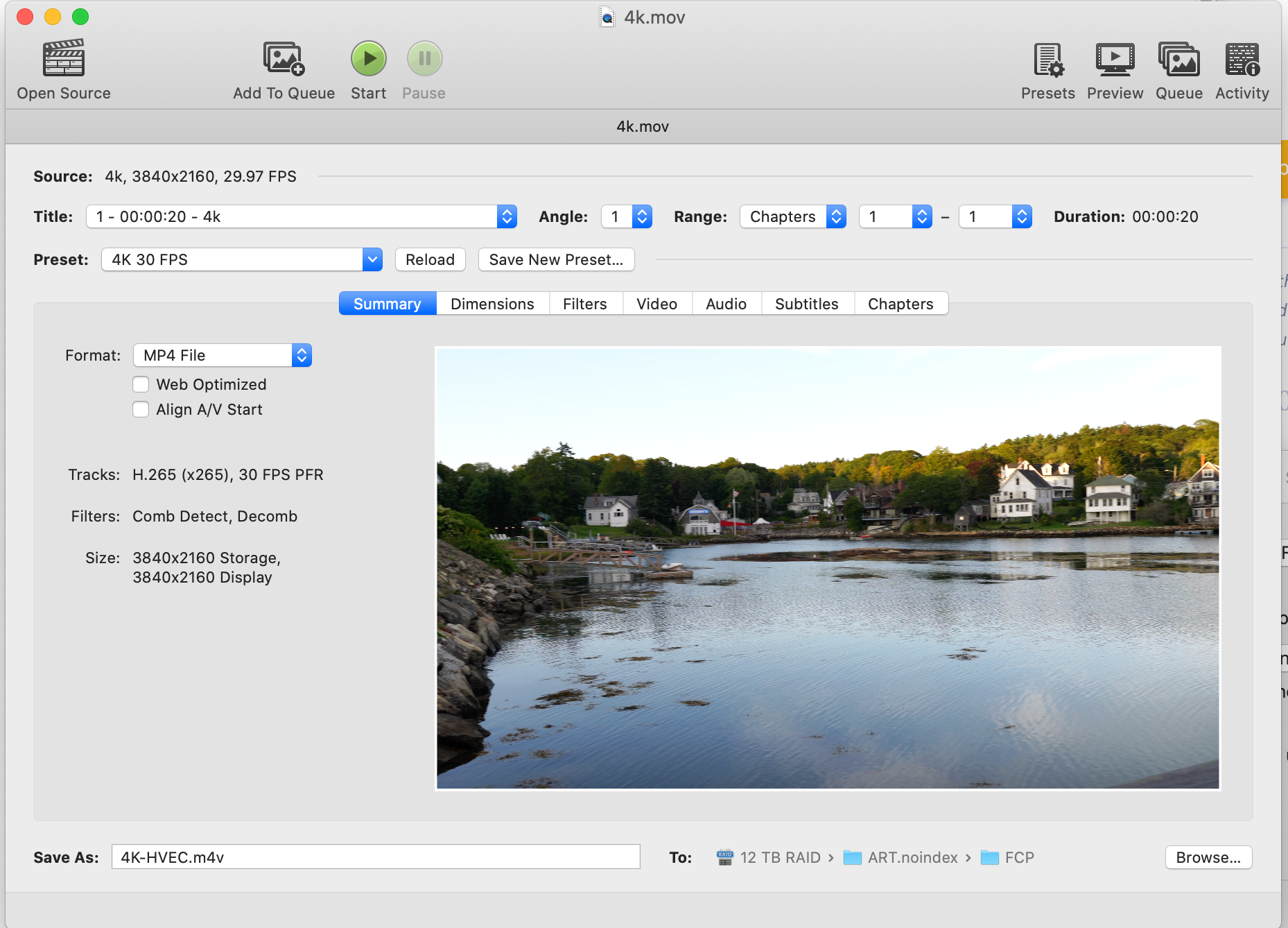Click the 4k.mov title bar file icon
Viewport: 1288px width, 928px height.
coord(607,17)
